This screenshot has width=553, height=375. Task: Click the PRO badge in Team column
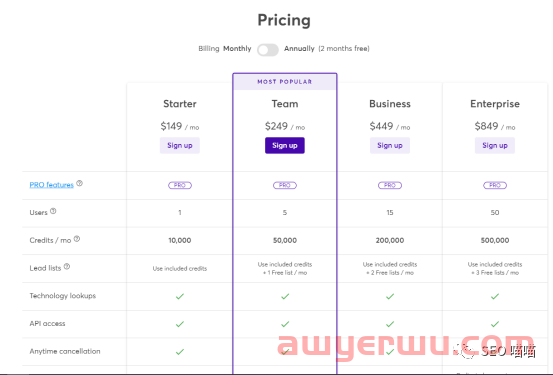point(285,185)
